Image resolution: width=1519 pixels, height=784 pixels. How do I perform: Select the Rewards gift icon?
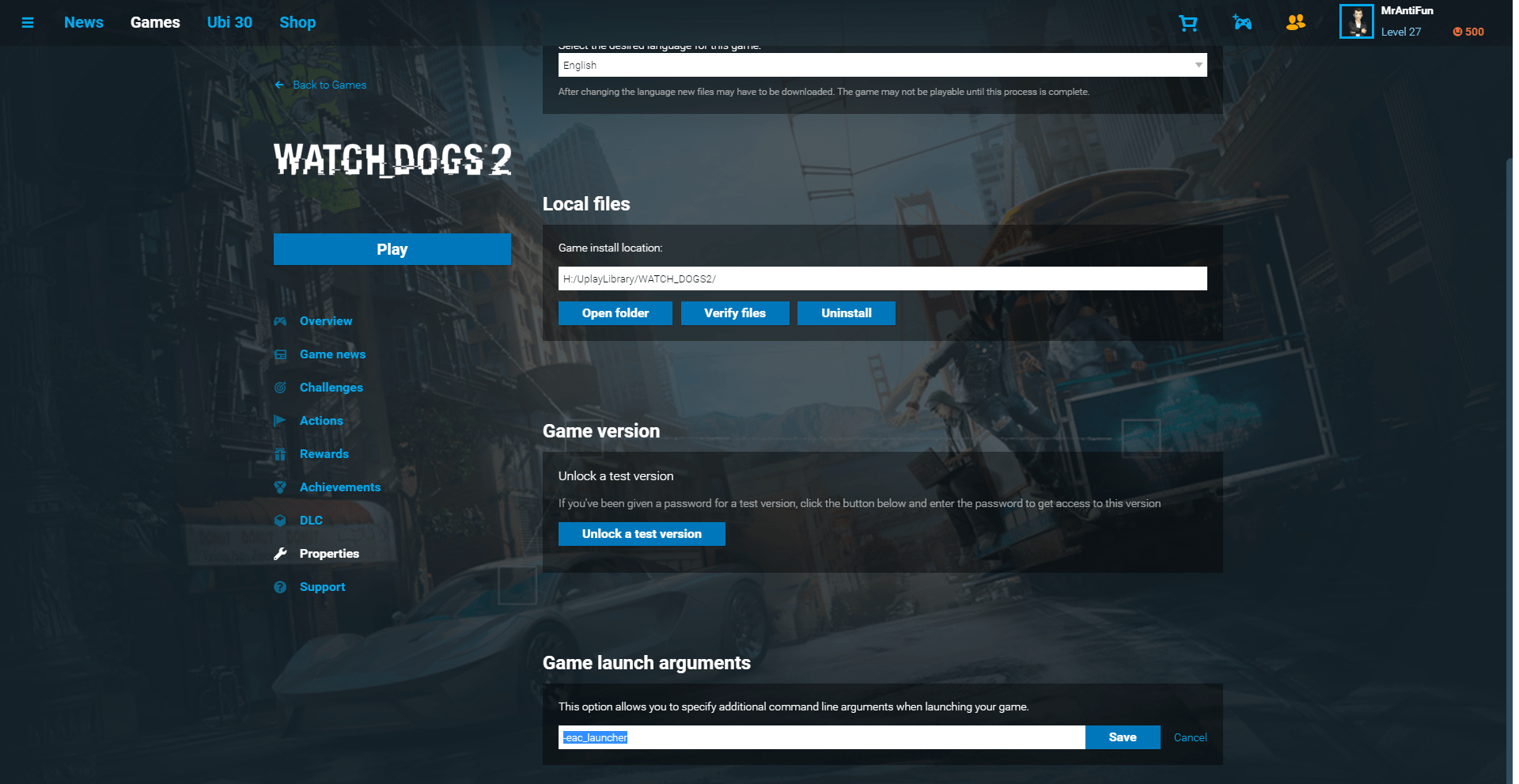click(x=282, y=454)
